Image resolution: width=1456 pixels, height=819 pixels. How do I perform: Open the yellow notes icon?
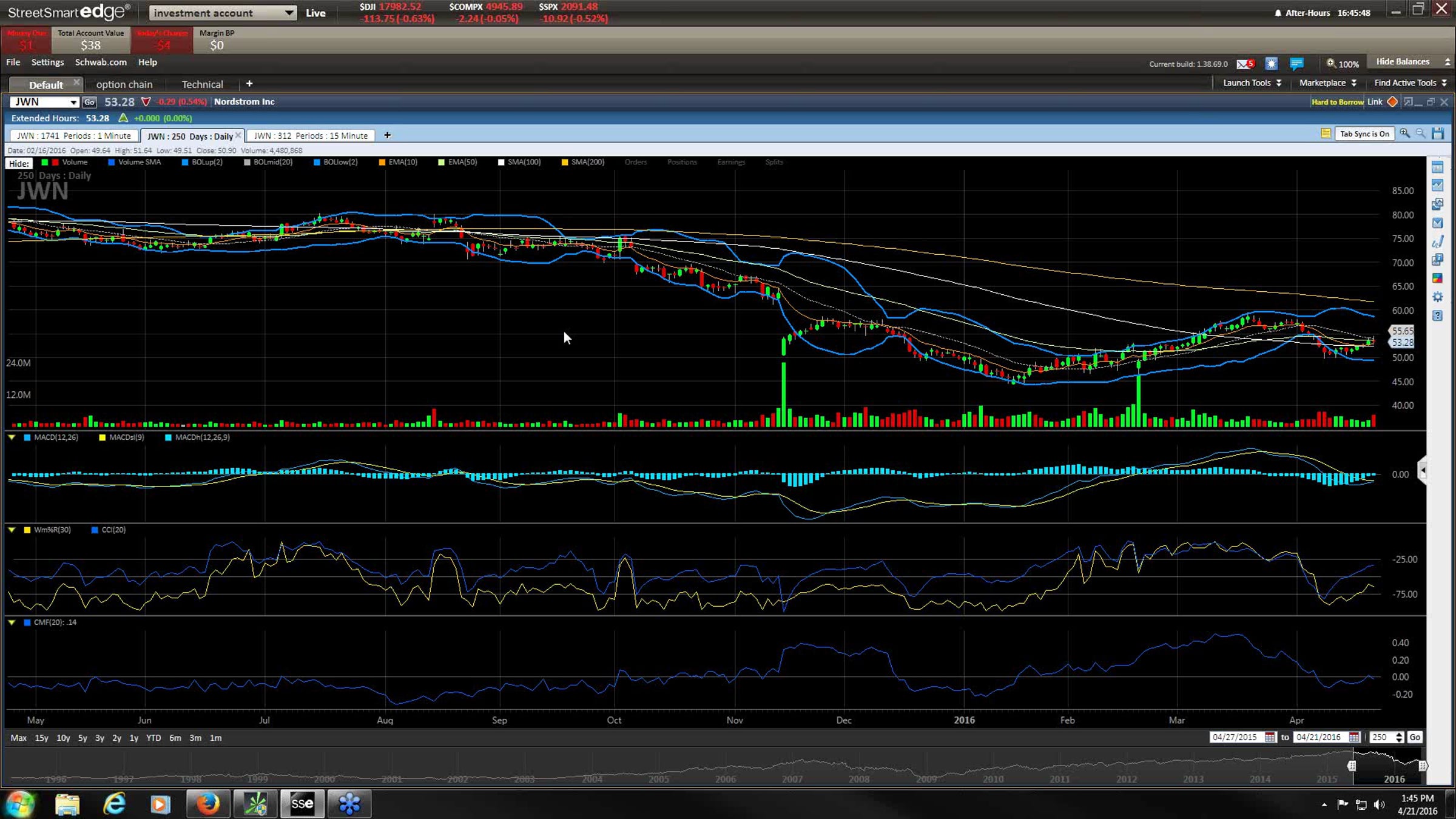pyautogui.click(x=1326, y=133)
